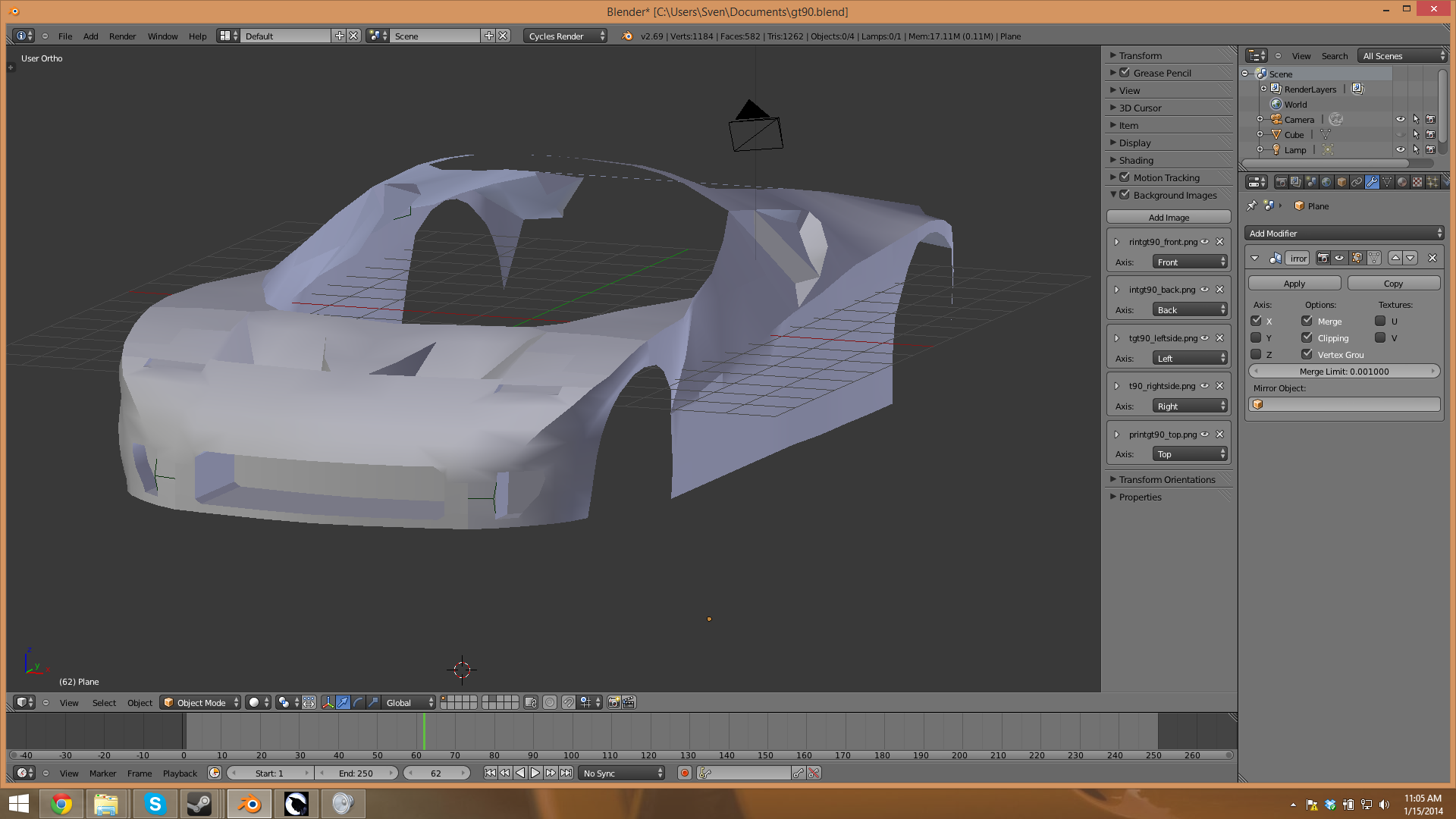Open the Add Modifier dropdown
Screen dimensions: 1456x819
tap(1345, 234)
